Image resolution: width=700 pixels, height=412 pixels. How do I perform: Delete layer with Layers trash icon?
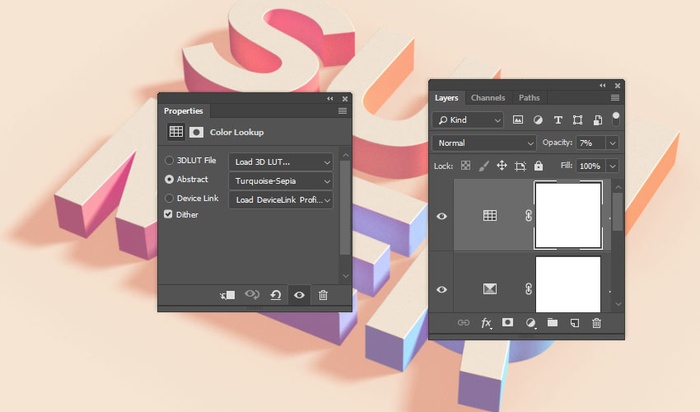pyautogui.click(x=597, y=323)
